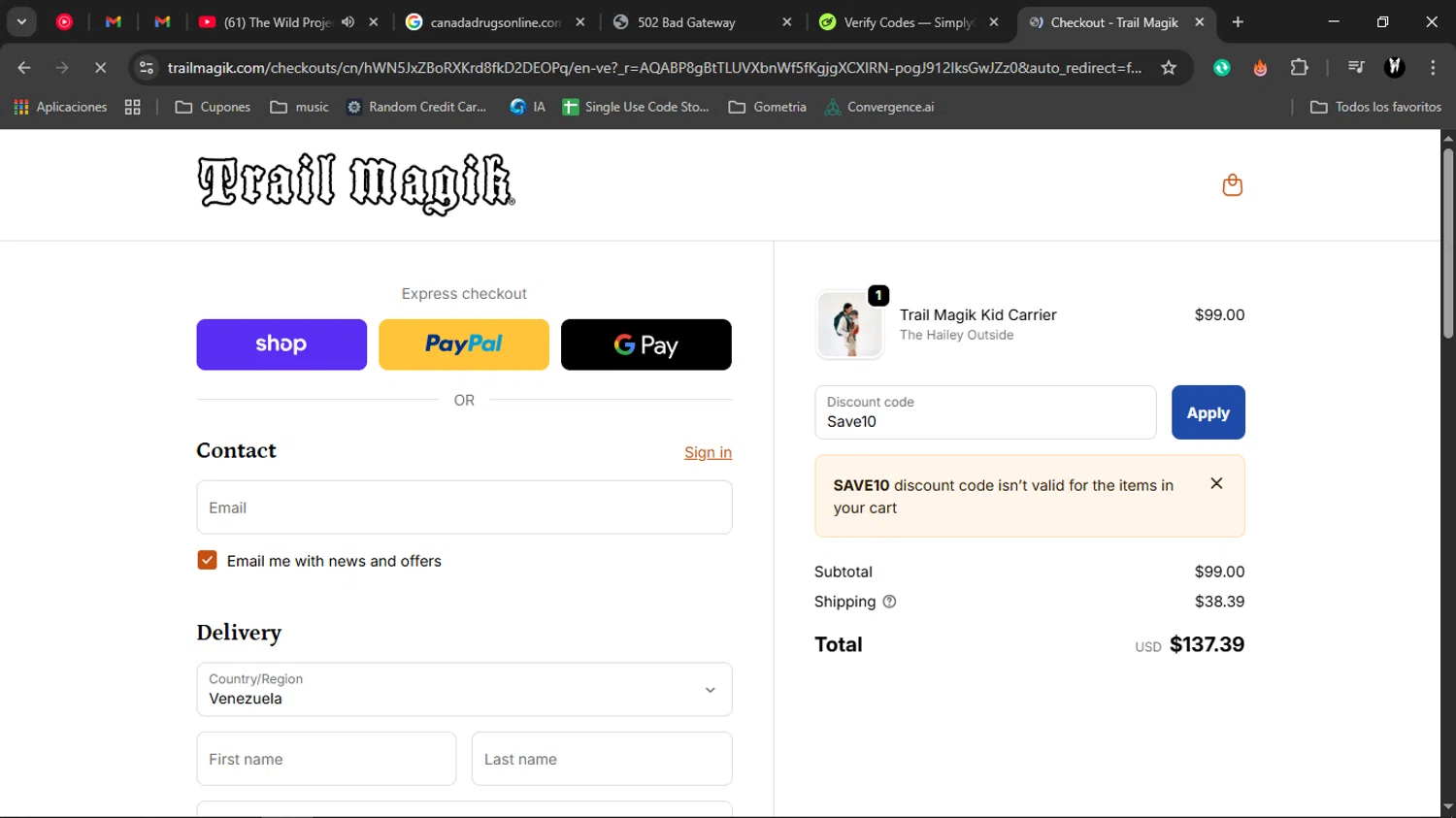Pay with Google Pay button
1456x818 pixels.
pyautogui.click(x=646, y=344)
